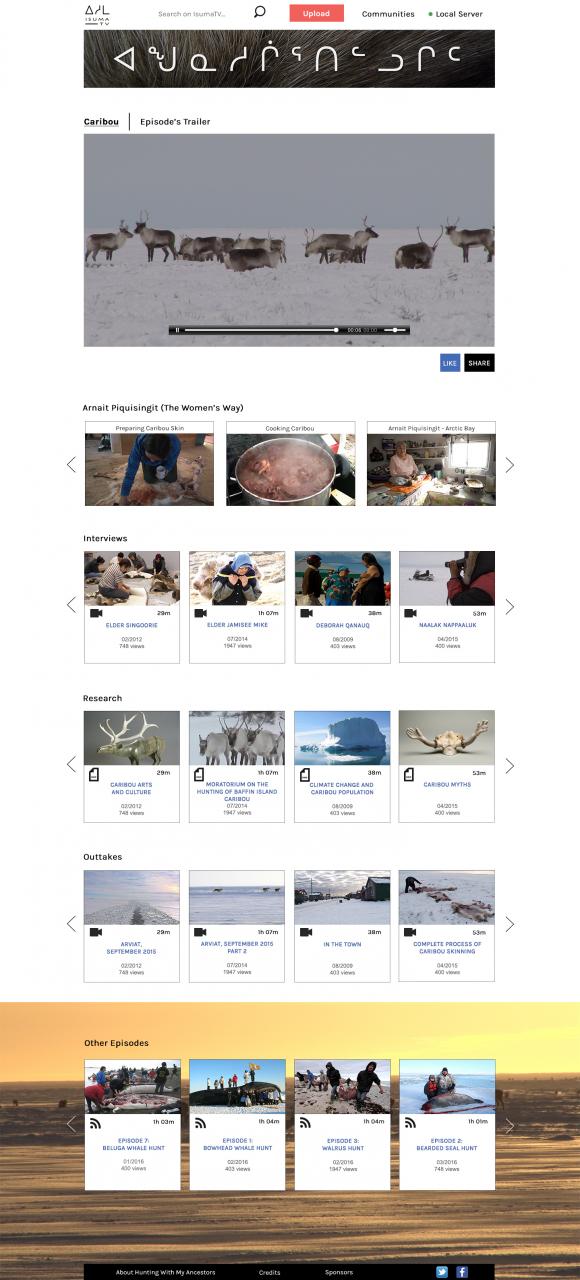The image size is (580, 1280).
Task: Advance the Outtakes carousel with right arrow
Action: (510, 924)
